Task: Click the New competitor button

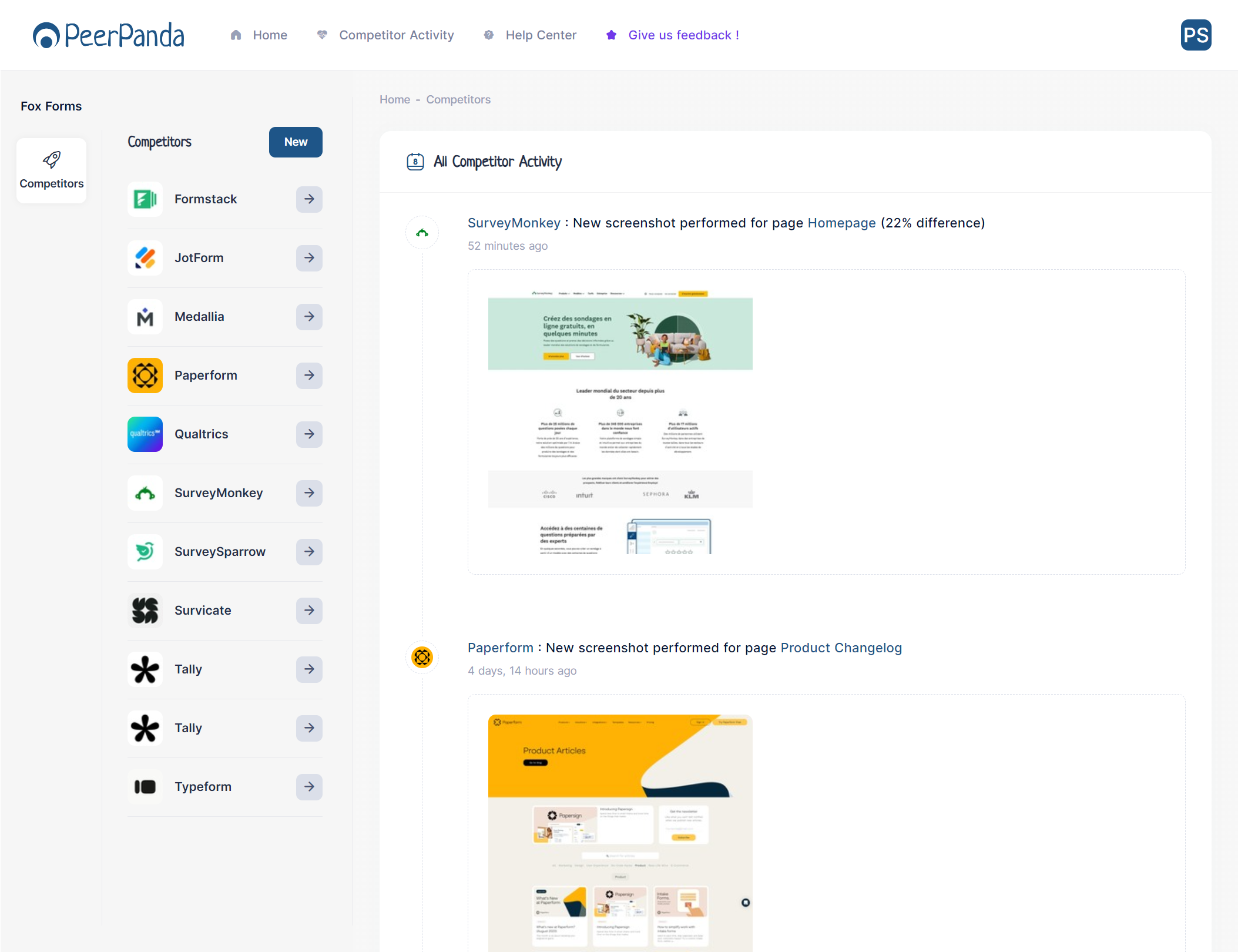Action: click(x=296, y=142)
